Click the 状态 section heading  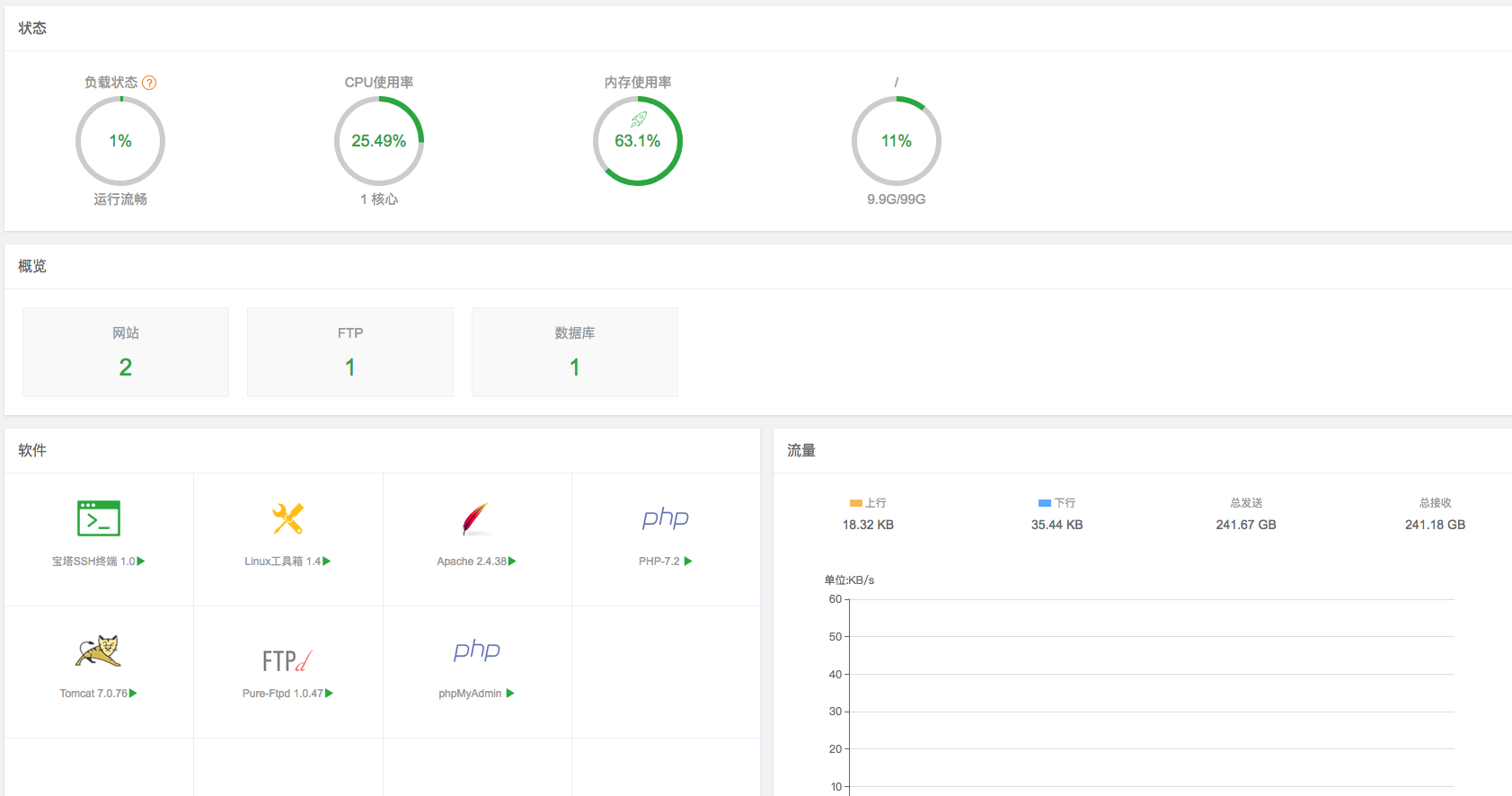pyautogui.click(x=32, y=29)
